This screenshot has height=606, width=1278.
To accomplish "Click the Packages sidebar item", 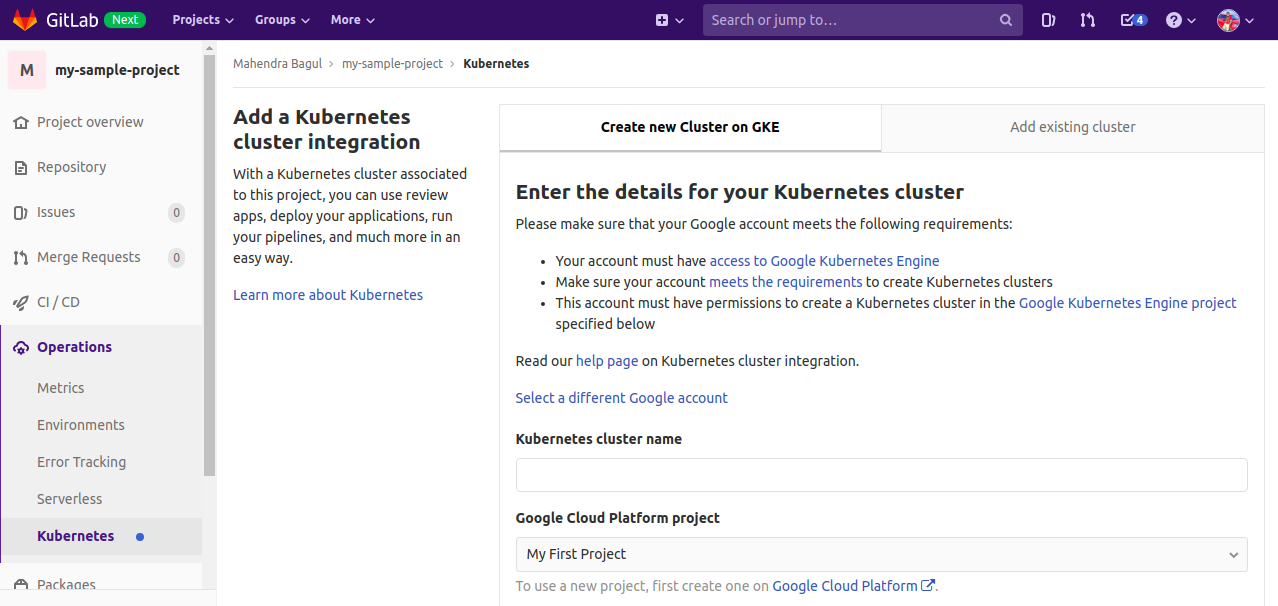I will (x=66, y=584).
